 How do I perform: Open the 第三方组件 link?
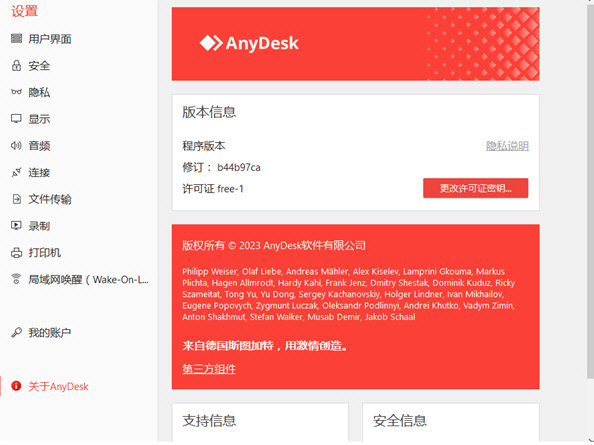point(209,369)
